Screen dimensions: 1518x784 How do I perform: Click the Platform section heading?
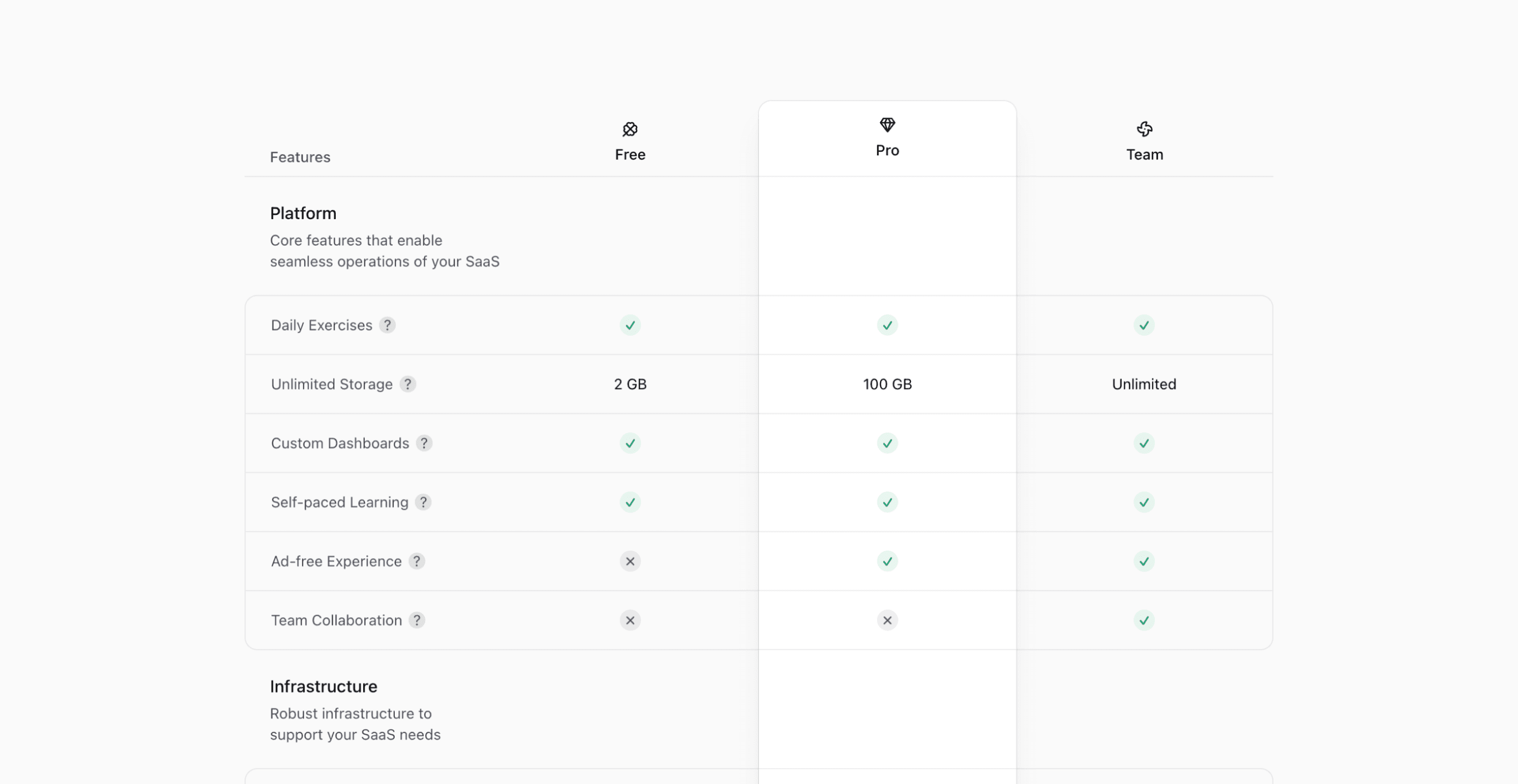click(x=303, y=213)
